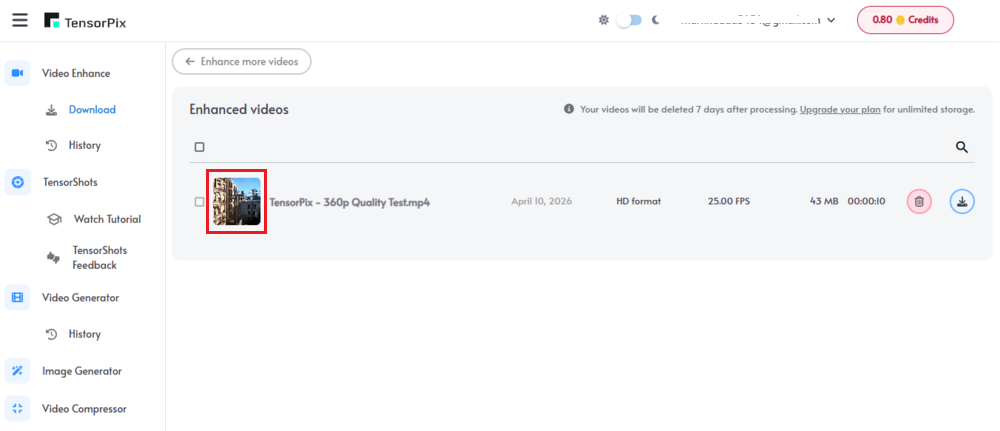Expand the account email dropdown
Image resolution: width=1000 pixels, height=431 pixels.
pos(831,20)
